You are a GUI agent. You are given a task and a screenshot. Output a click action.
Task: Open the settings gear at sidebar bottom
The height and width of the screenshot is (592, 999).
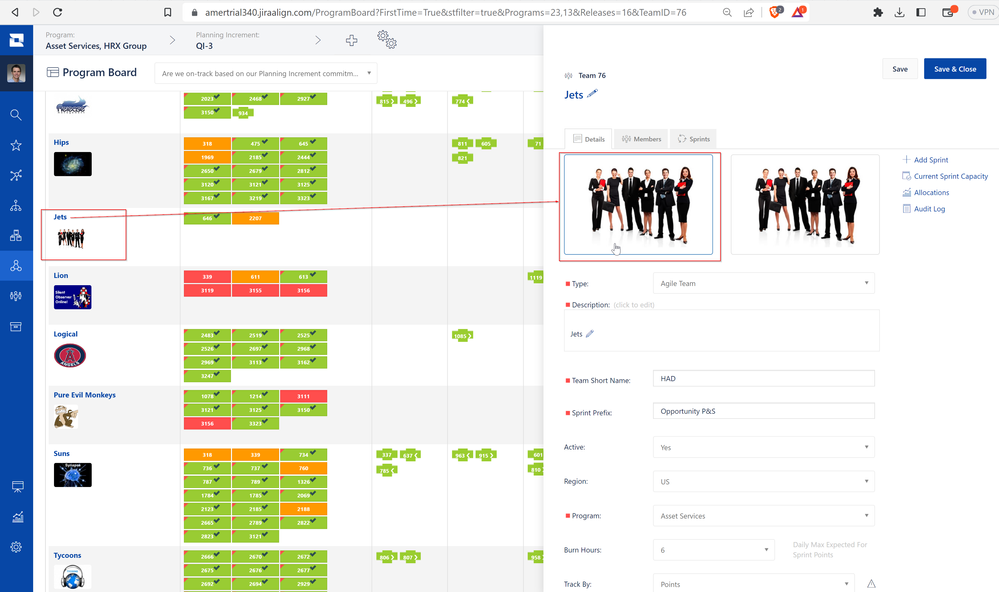coord(16,546)
